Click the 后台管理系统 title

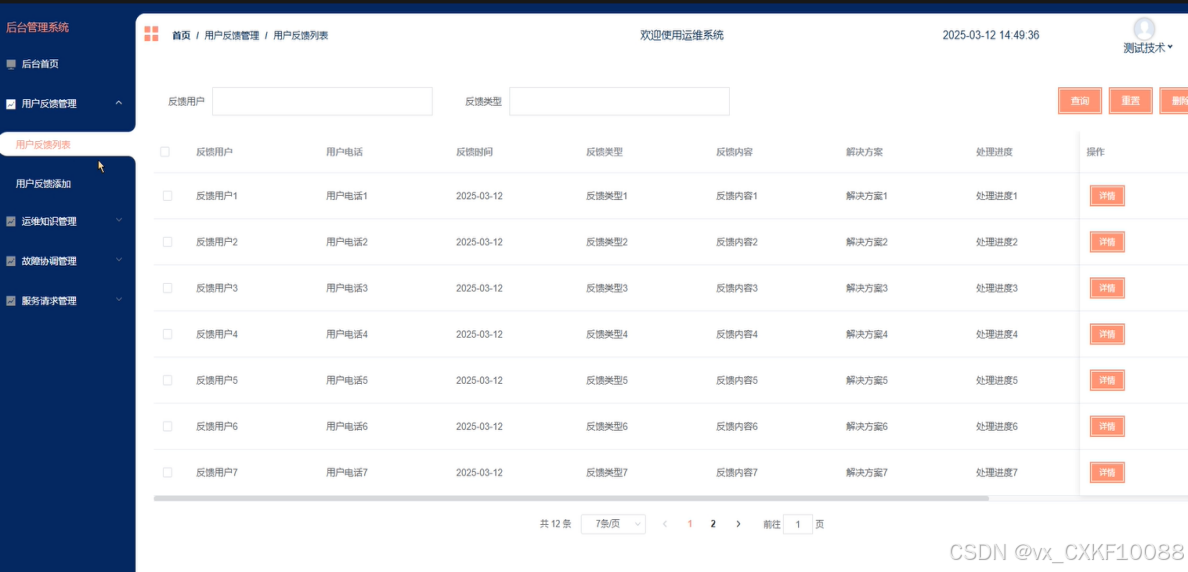37,27
